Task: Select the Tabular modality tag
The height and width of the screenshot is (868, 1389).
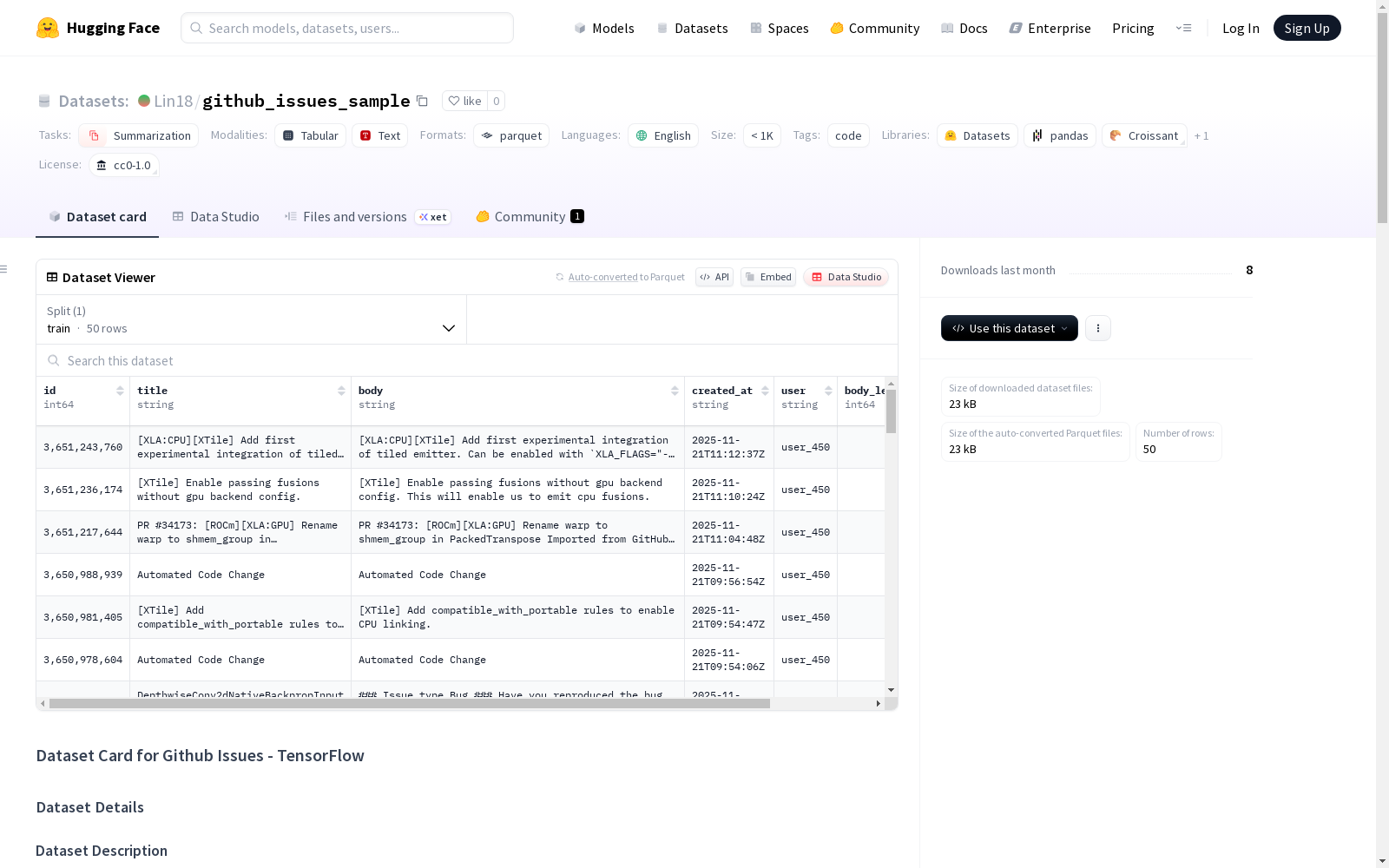Action: (311, 135)
